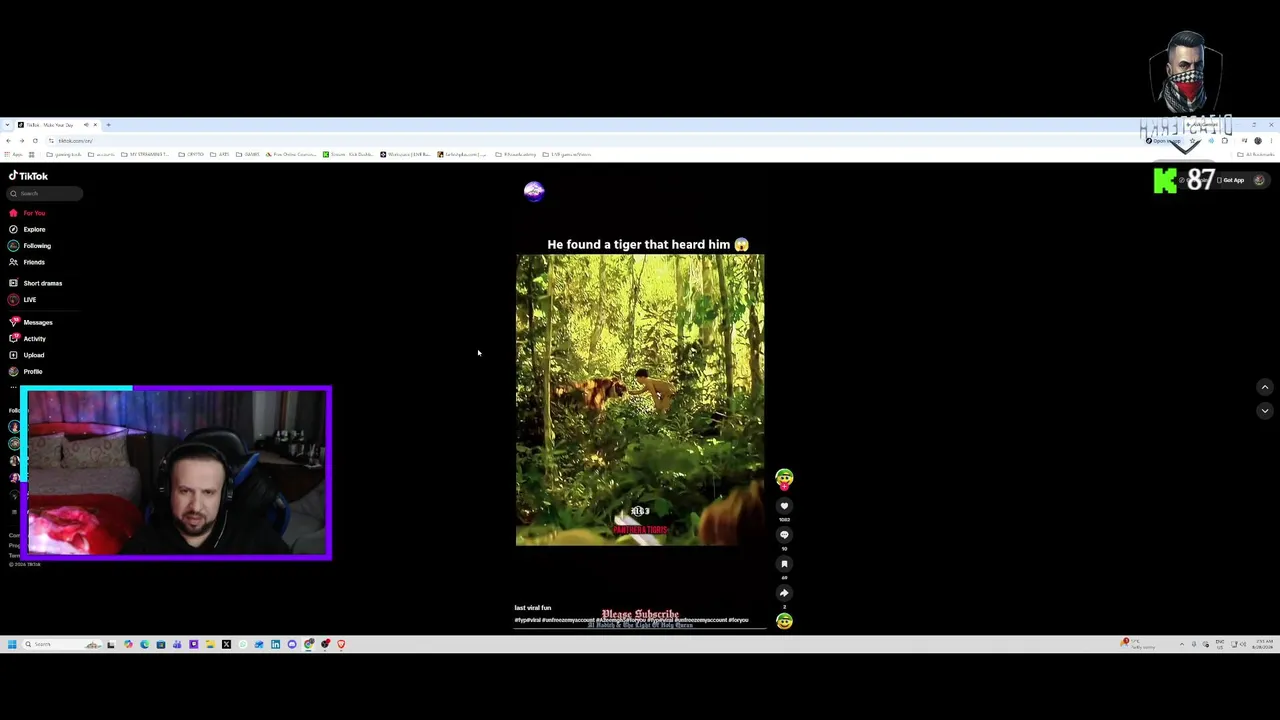
Task: Open TikTok Messages
Action: (31, 322)
